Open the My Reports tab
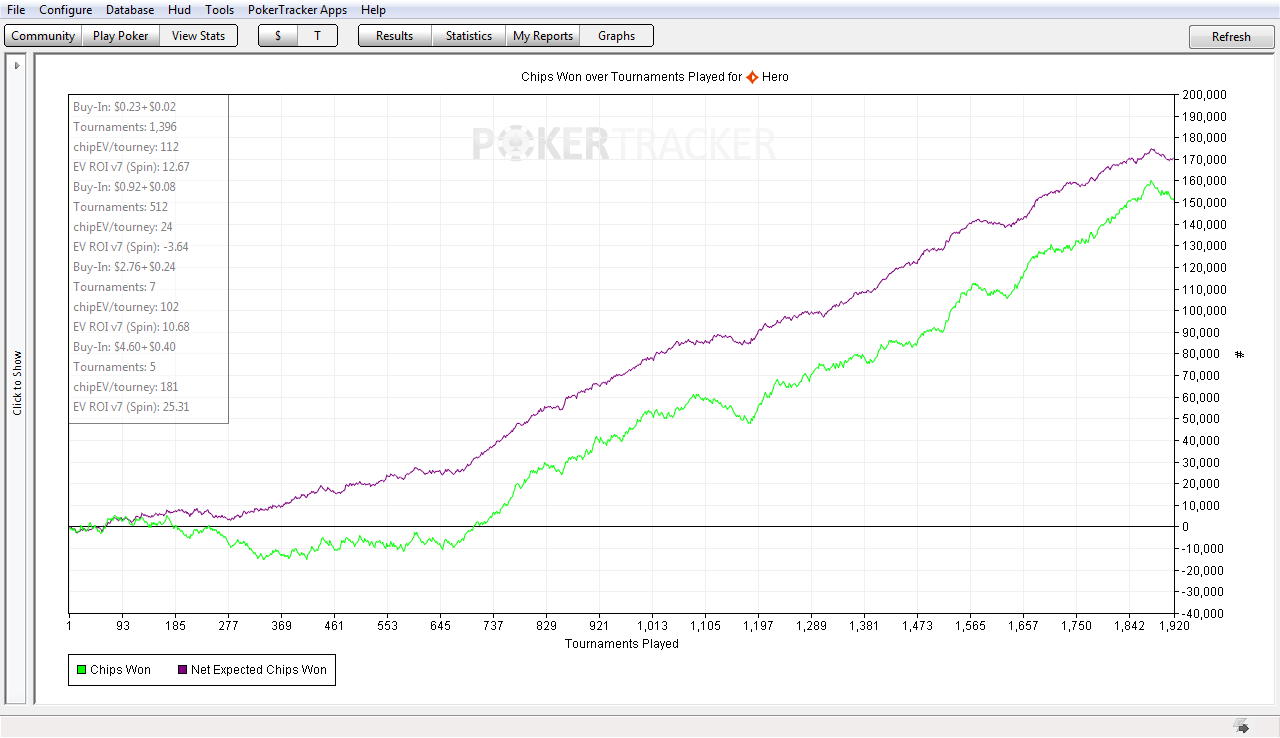Viewport: 1280px width, 738px height. coord(543,36)
